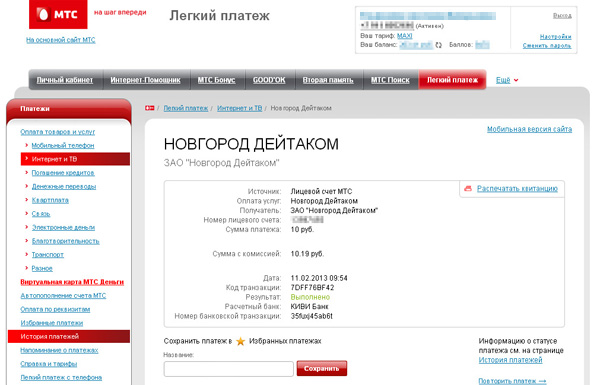
Task: Open Интернет-Помощник tab
Action: [145, 80]
